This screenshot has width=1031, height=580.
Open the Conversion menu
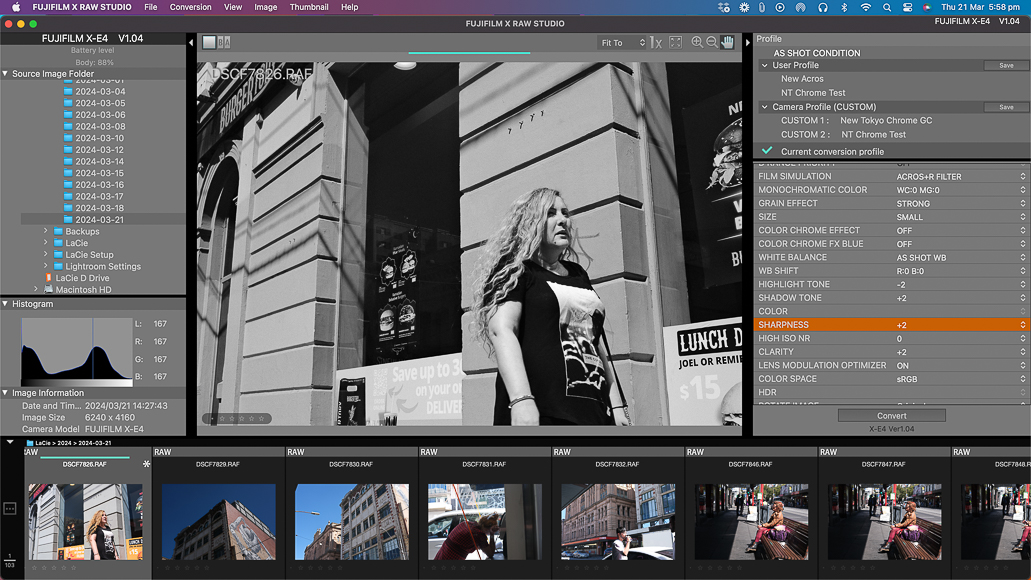pos(191,7)
